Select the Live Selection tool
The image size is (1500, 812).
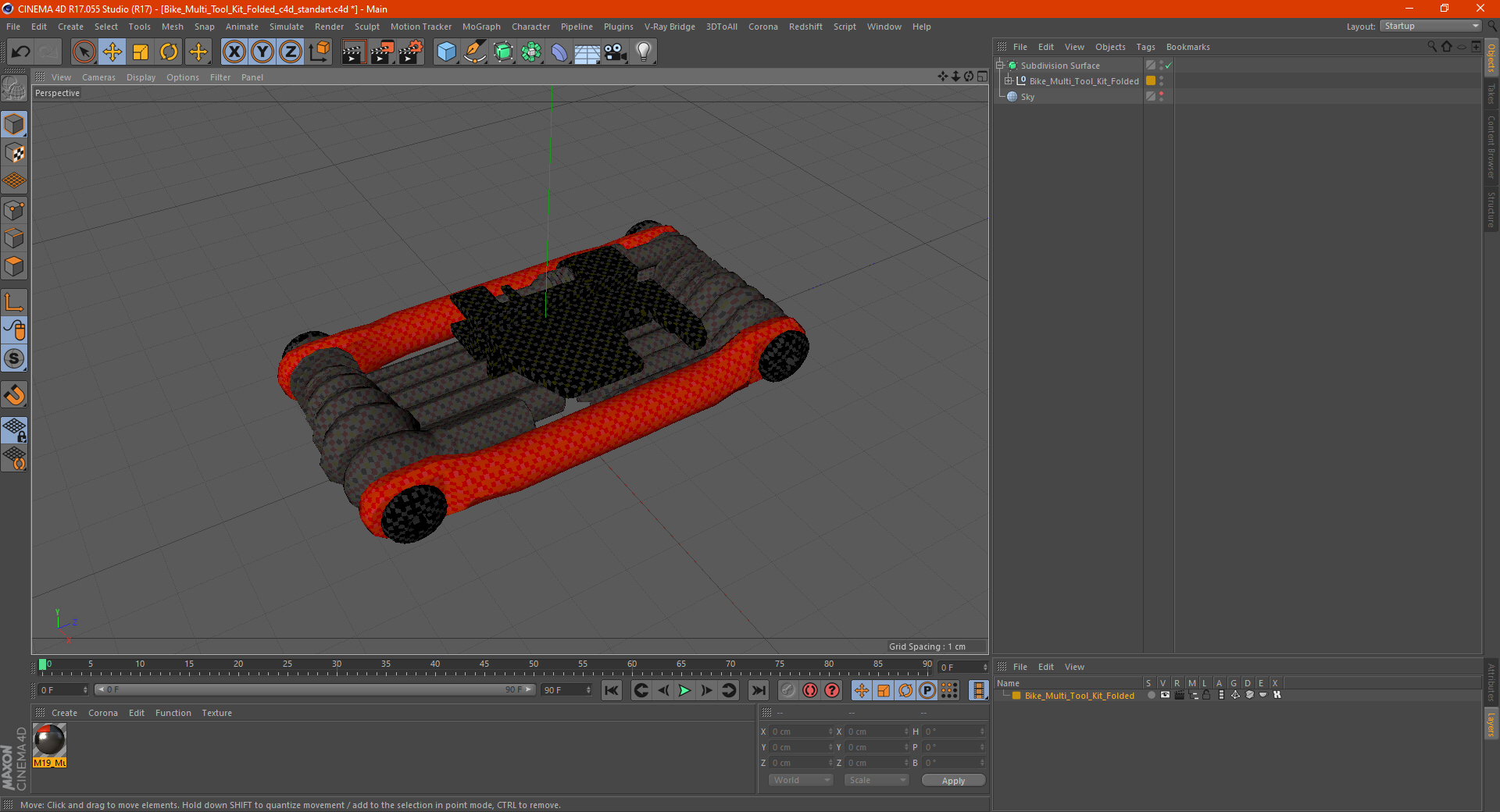(x=84, y=52)
